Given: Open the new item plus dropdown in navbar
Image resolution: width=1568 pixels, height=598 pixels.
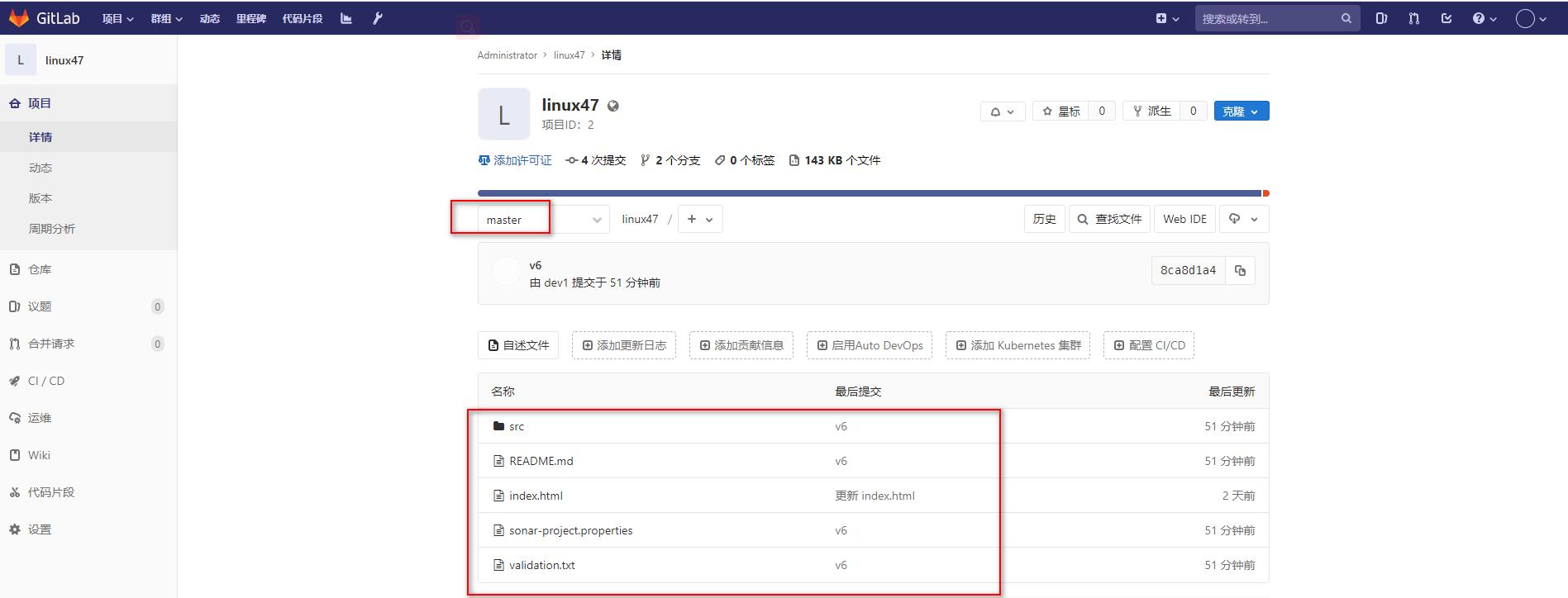Looking at the screenshot, I should click(1167, 18).
